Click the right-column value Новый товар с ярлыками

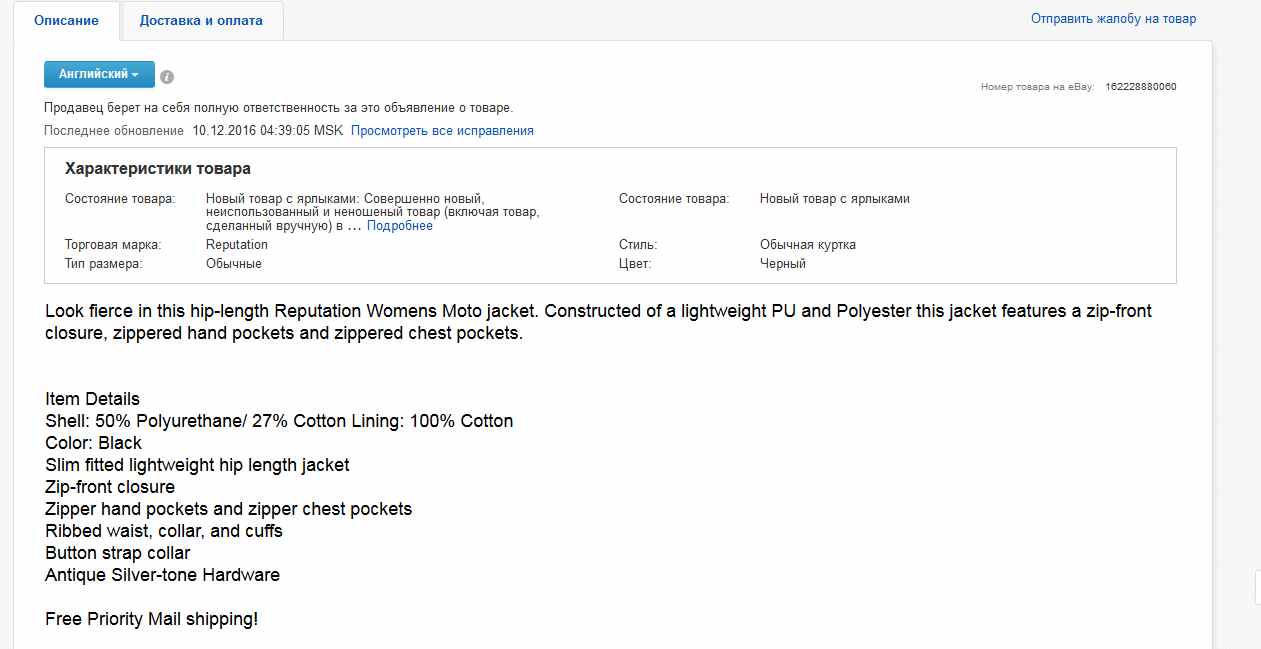(835, 199)
